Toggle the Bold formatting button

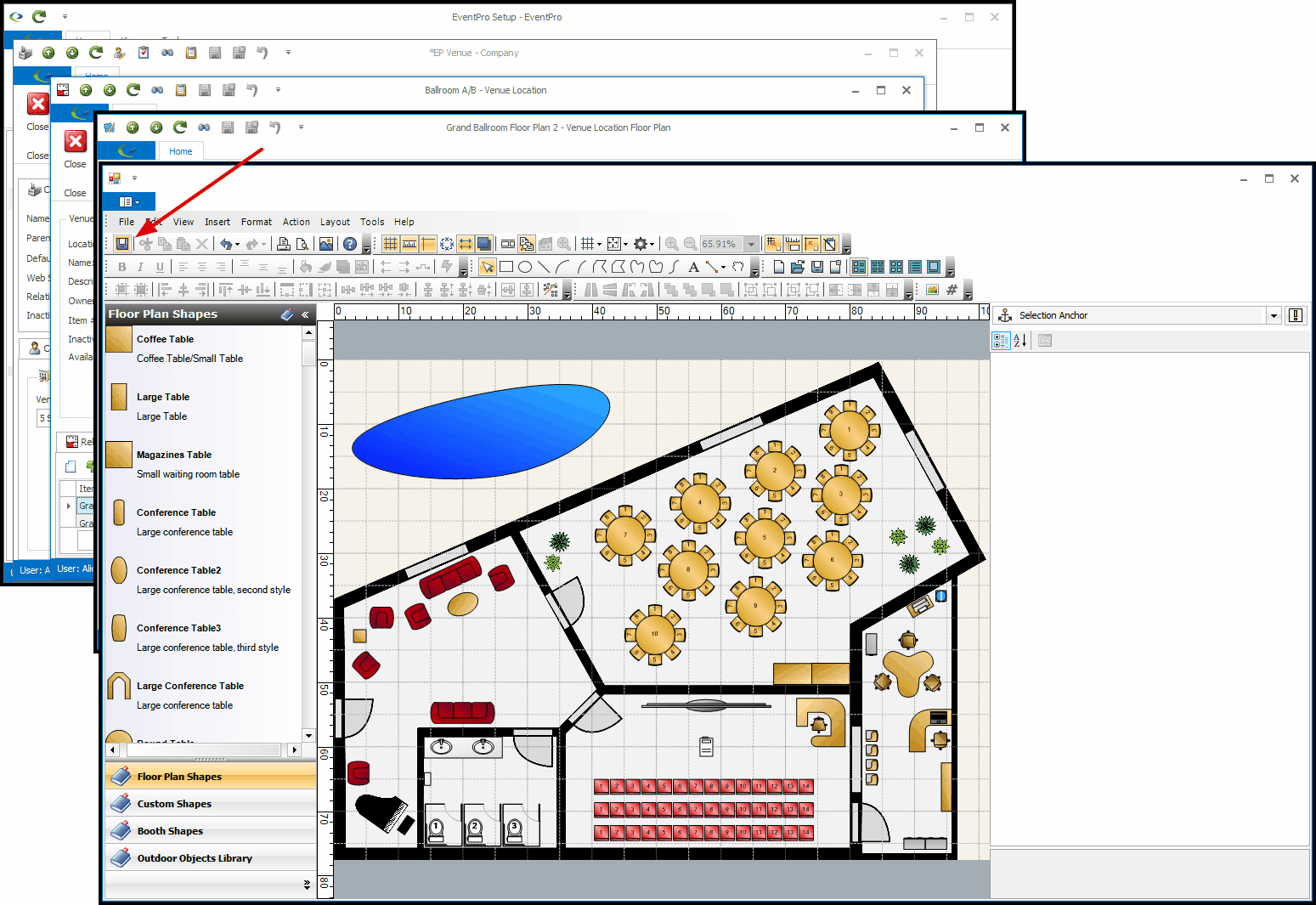(x=122, y=267)
